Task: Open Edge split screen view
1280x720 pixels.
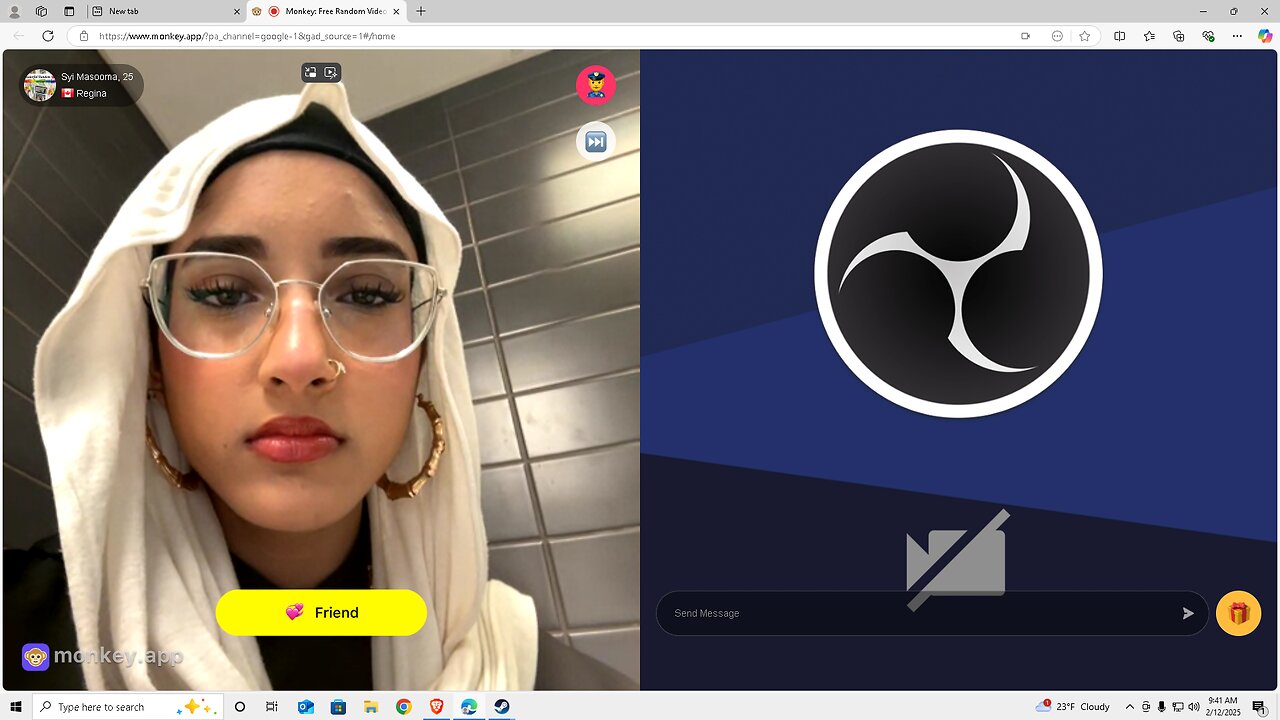Action: click(x=1119, y=35)
